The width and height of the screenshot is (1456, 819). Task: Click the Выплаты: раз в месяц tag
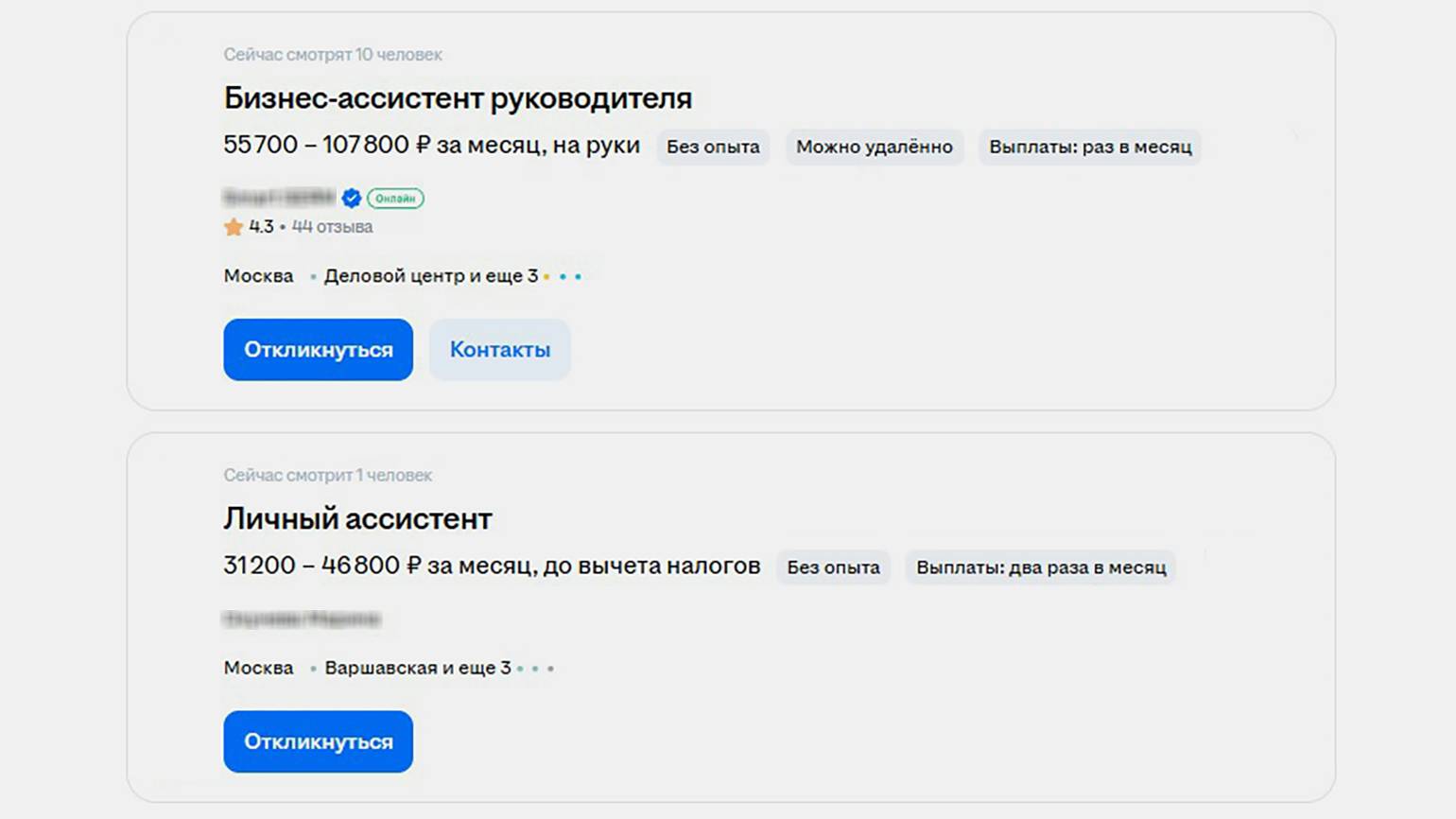[x=1089, y=148]
